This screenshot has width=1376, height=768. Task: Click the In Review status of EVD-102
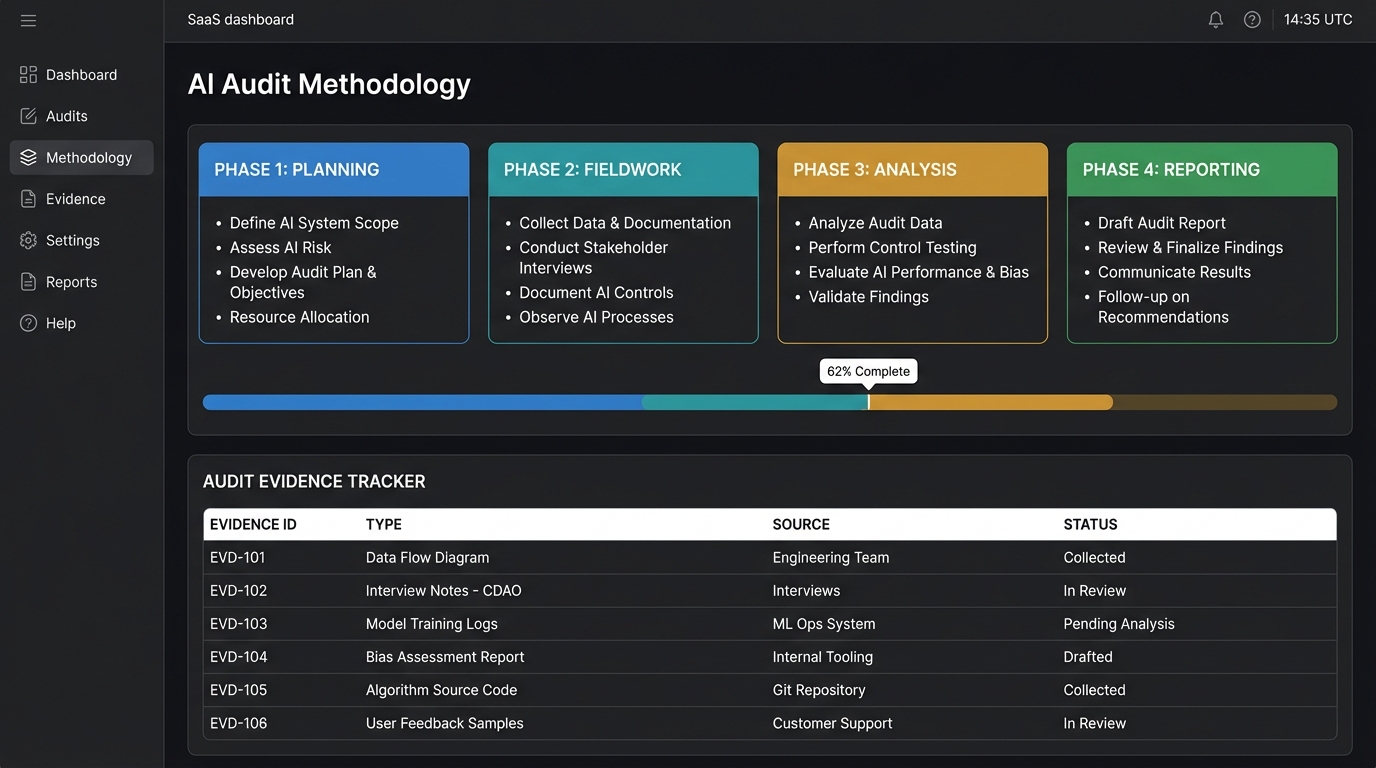pyautogui.click(x=1094, y=590)
